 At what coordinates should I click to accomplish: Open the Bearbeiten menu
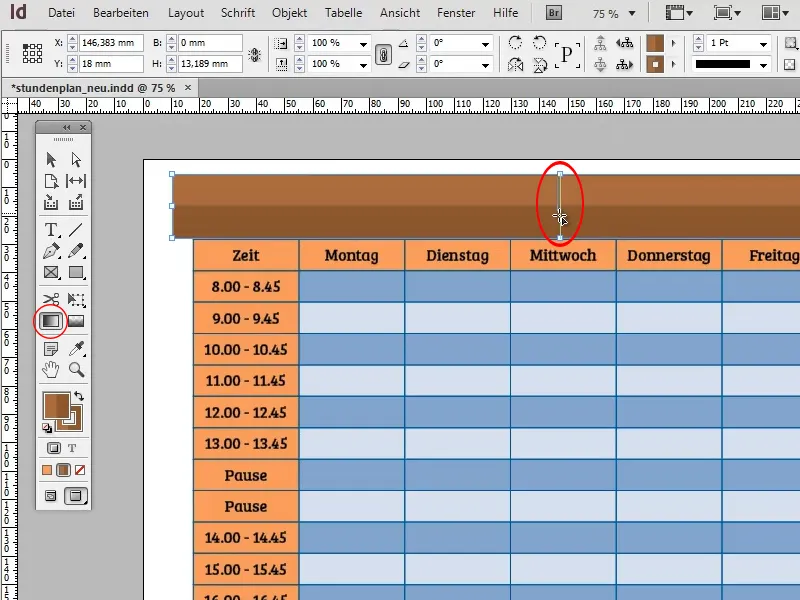(x=121, y=13)
